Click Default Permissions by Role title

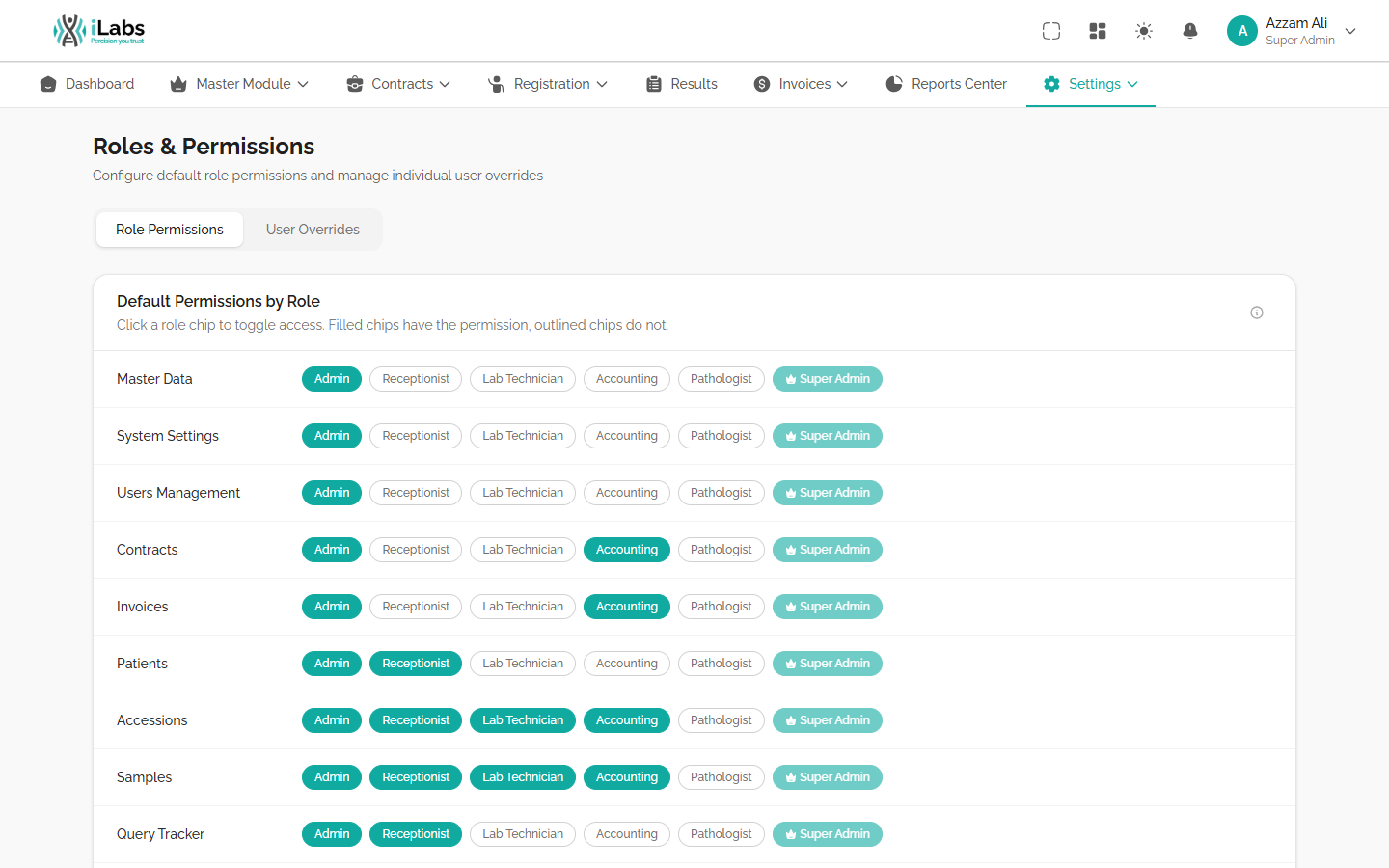(x=218, y=301)
